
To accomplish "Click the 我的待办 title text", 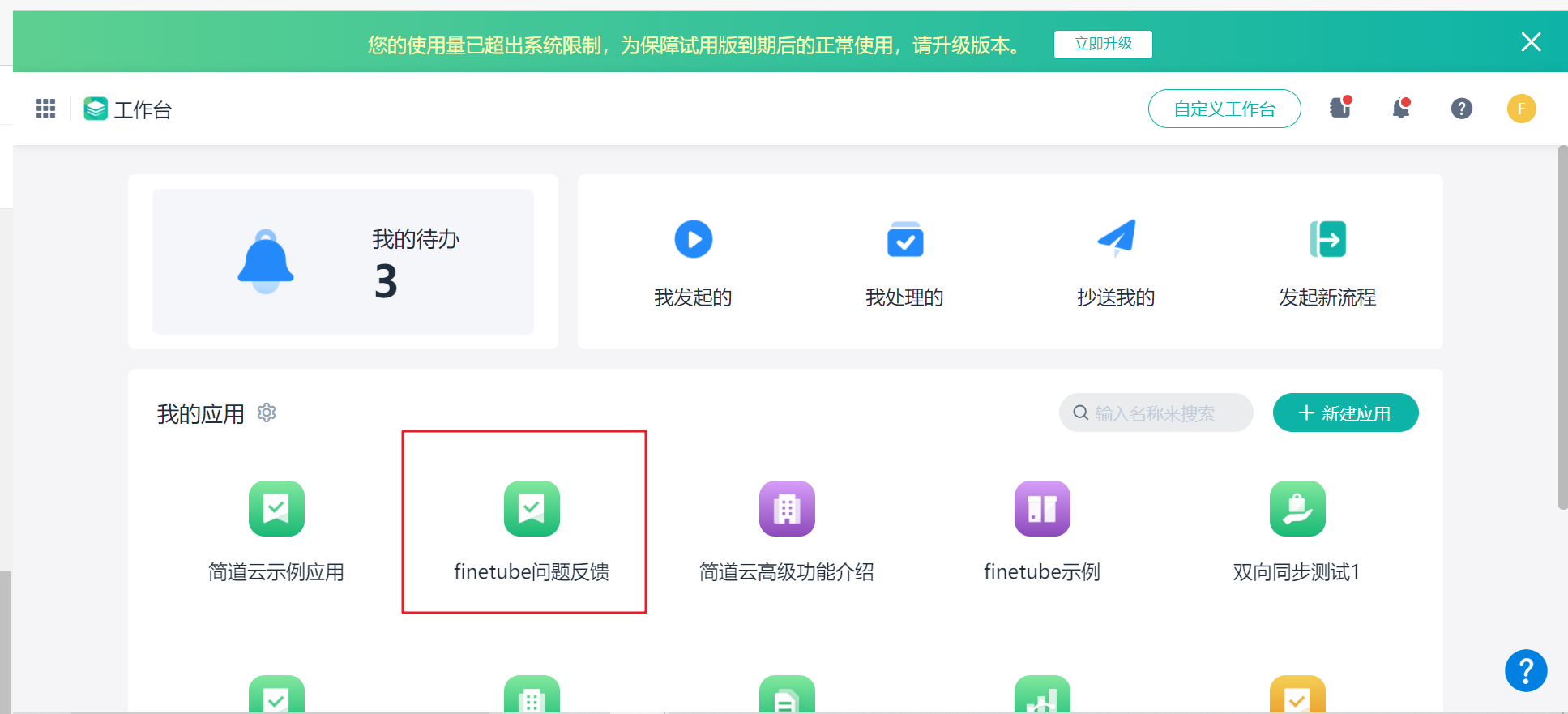I will pyautogui.click(x=416, y=239).
